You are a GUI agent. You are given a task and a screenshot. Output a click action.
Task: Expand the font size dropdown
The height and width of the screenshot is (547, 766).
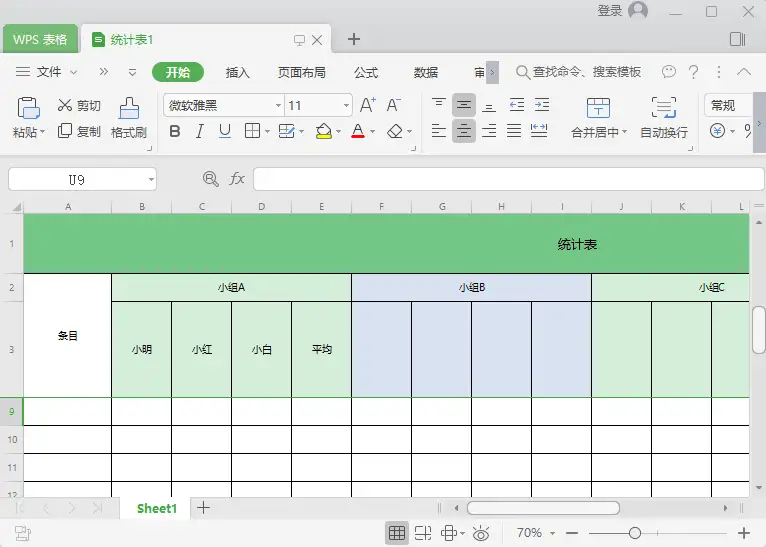[346, 105]
